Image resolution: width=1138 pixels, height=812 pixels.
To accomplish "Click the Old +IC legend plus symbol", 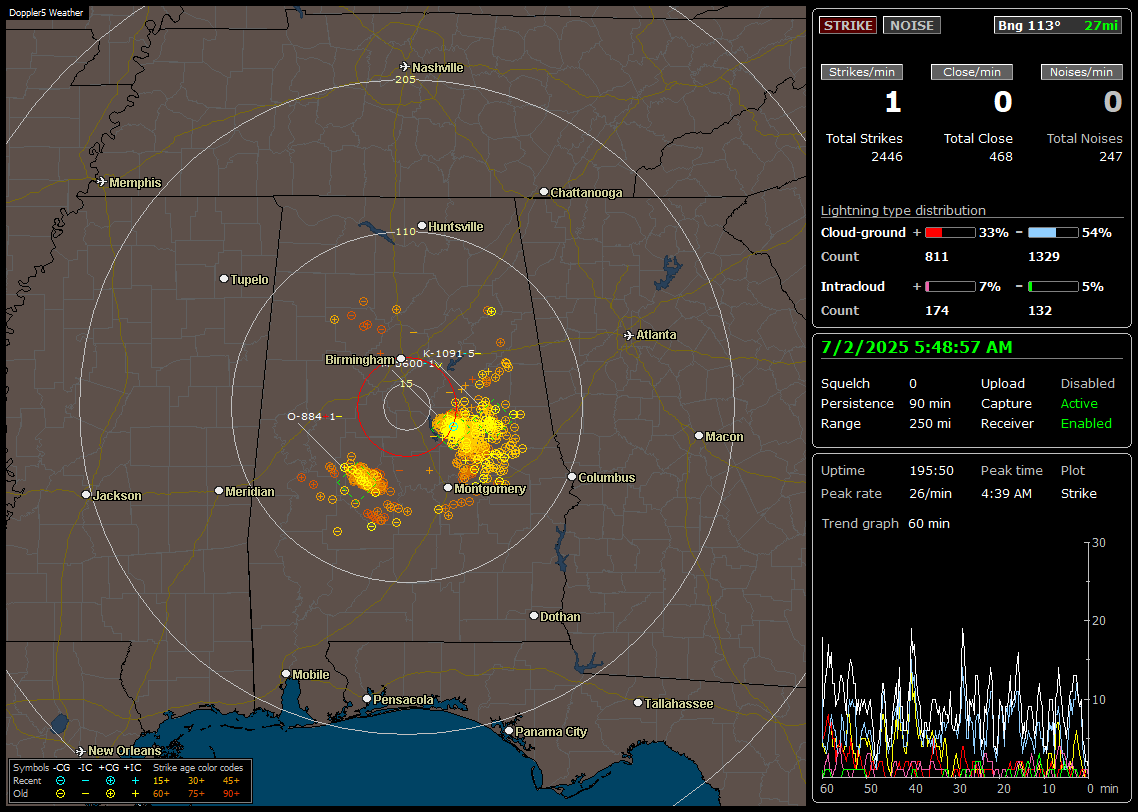I will coord(135,794).
